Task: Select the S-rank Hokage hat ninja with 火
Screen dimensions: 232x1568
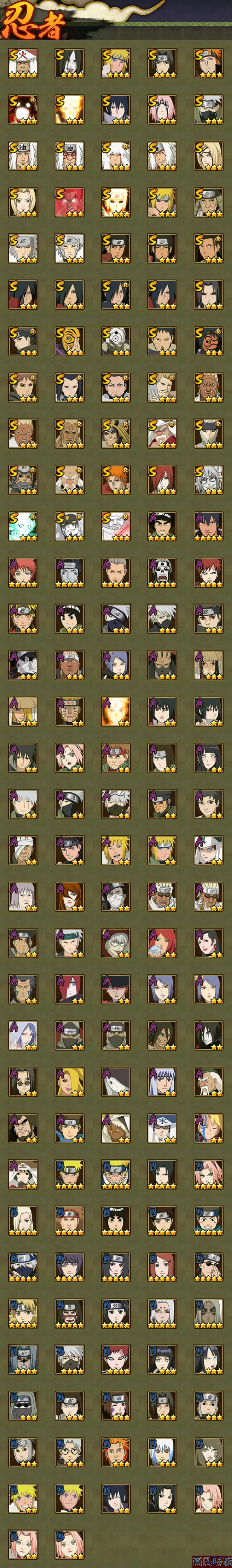Action: (x=23, y=63)
